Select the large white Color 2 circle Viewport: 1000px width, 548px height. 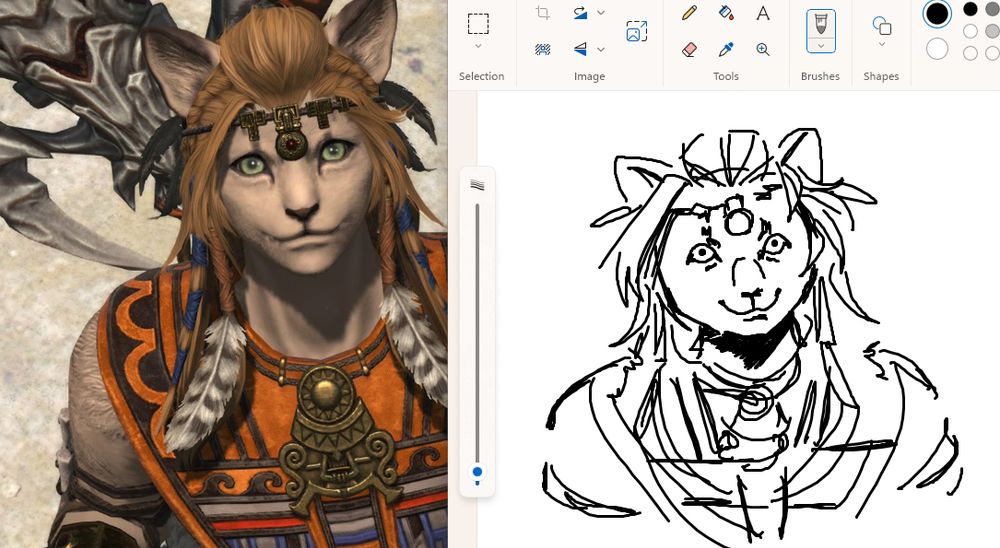937,49
